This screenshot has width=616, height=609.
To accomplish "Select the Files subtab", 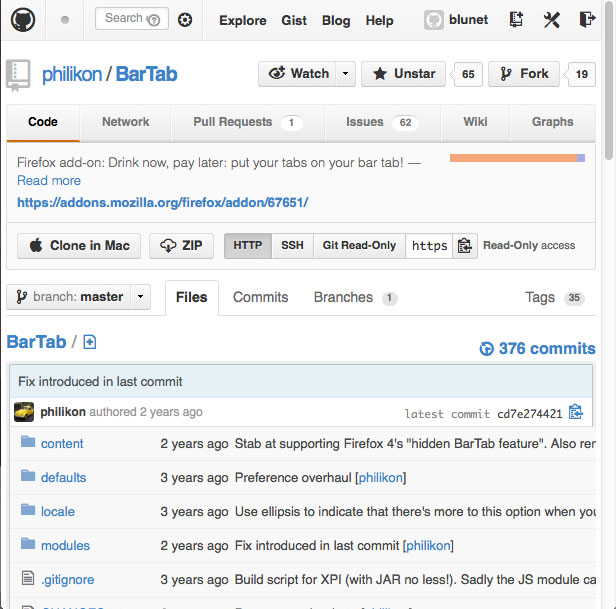I will 191,297.
